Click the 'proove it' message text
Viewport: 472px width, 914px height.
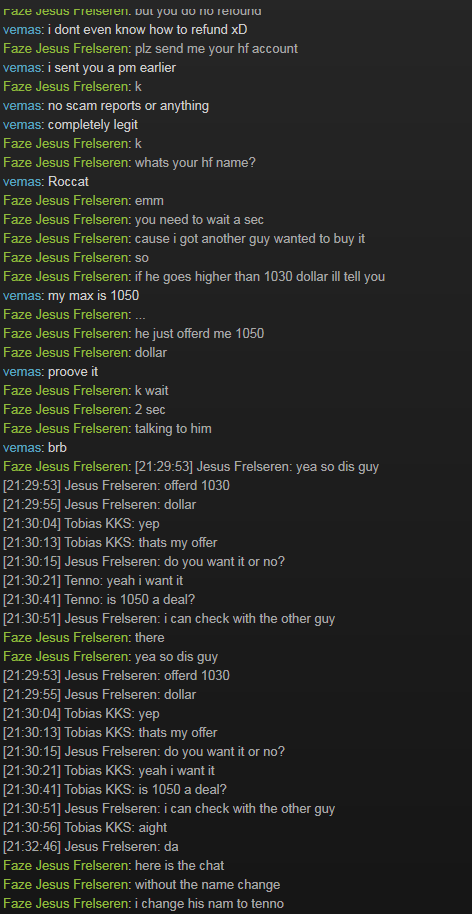[x=73, y=371]
